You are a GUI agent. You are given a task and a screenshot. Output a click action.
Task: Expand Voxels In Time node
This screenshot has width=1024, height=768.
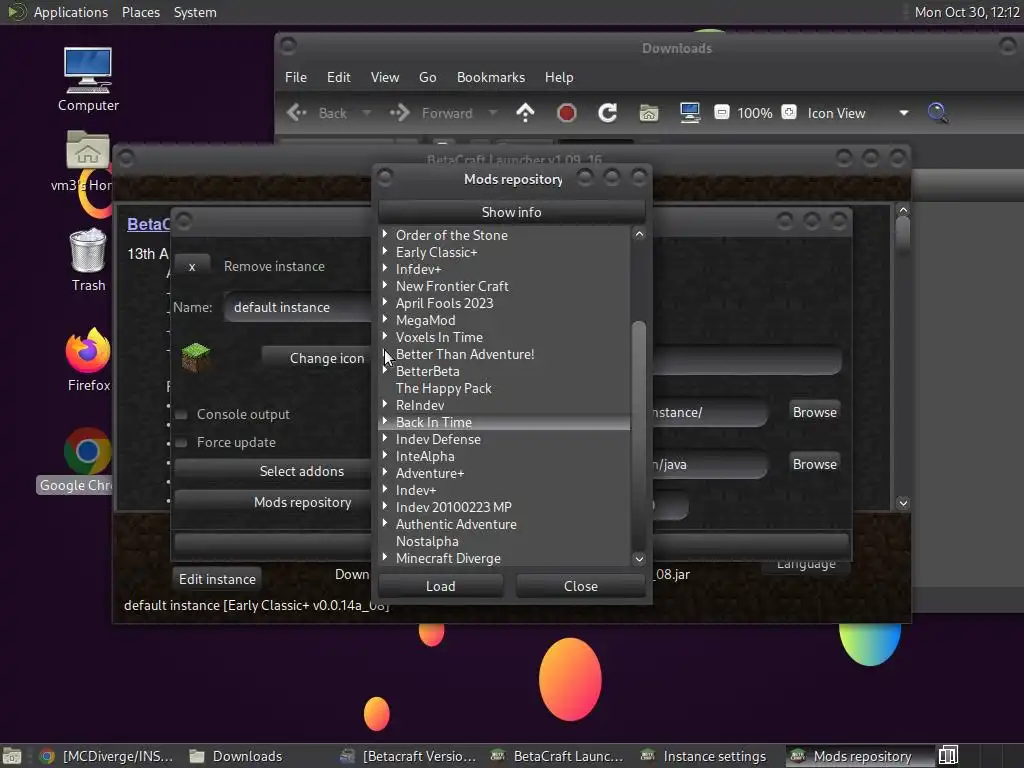point(385,336)
